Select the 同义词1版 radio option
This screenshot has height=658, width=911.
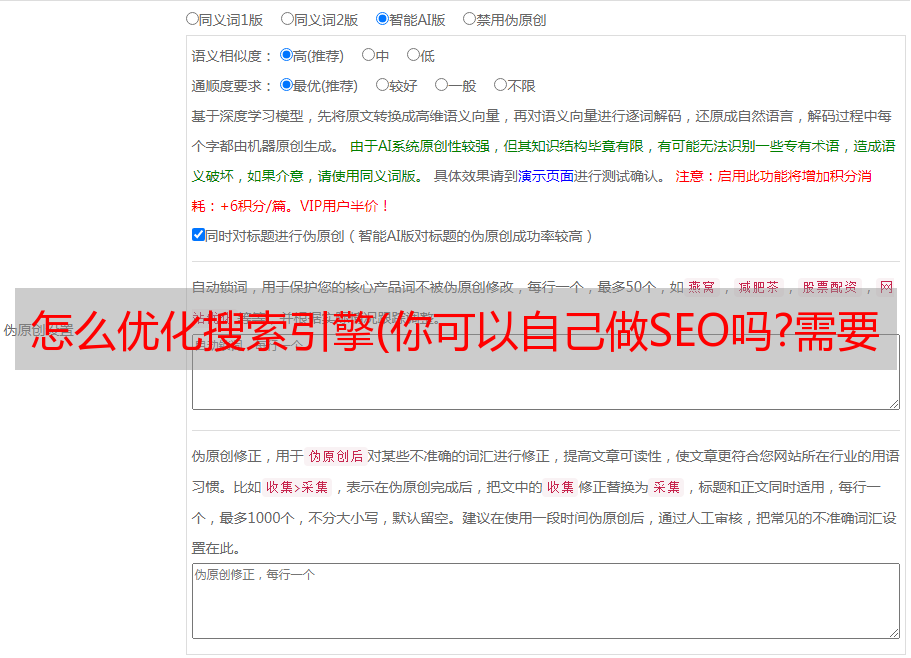(192, 19)
